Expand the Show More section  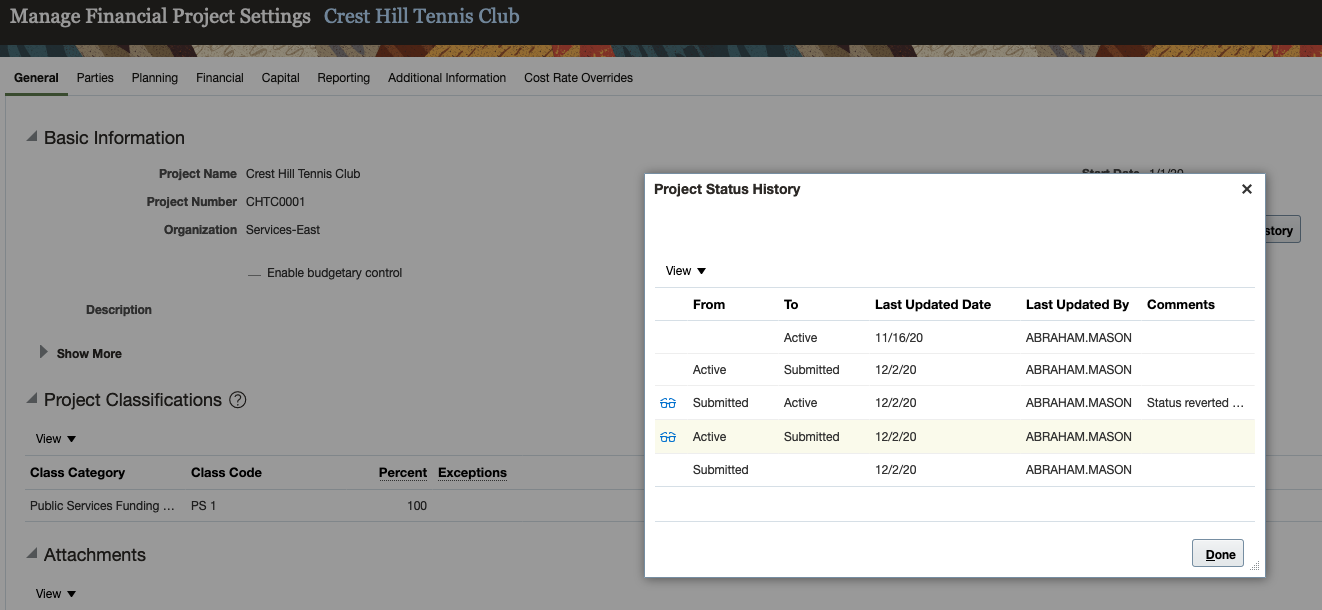point(43,352)
